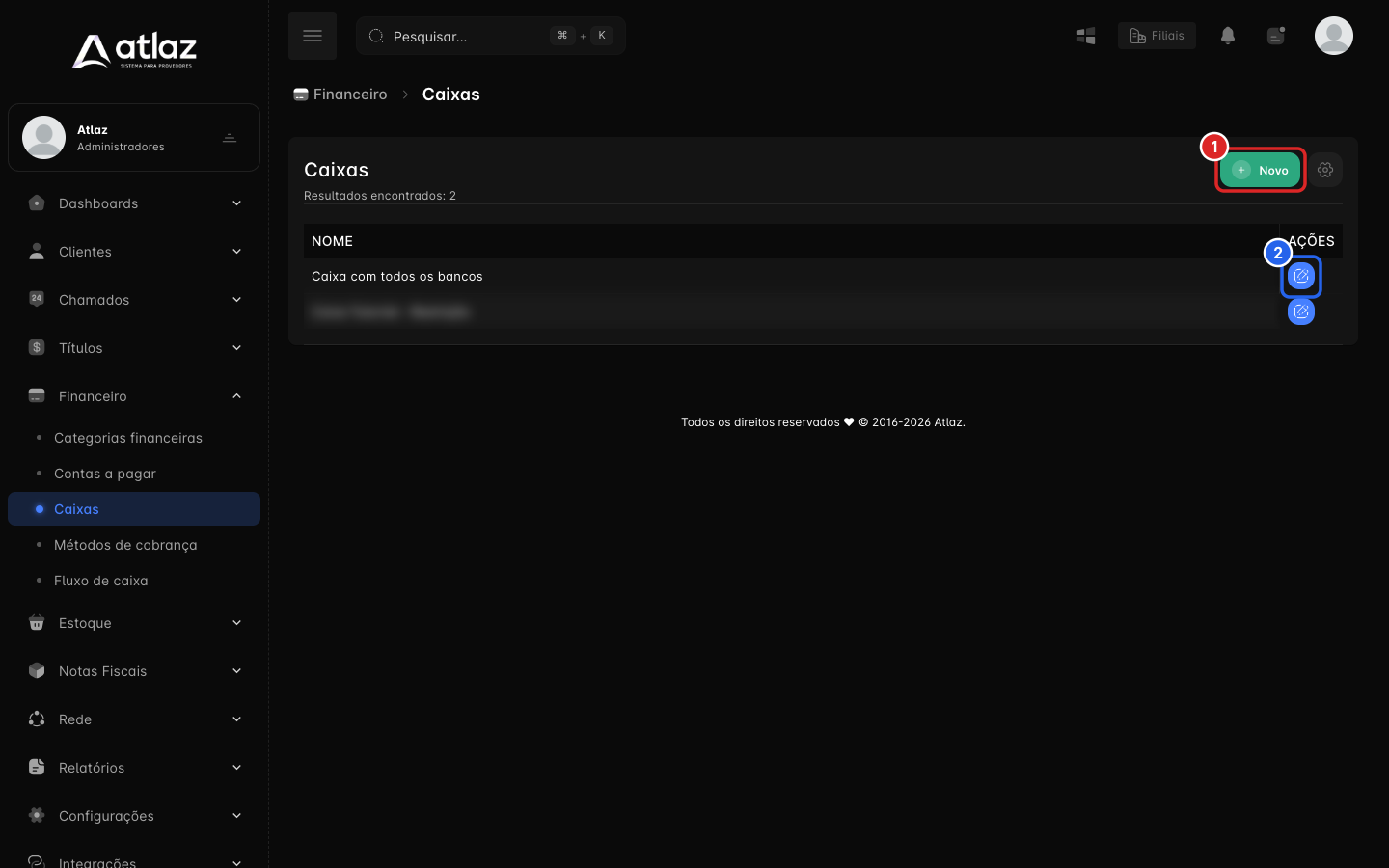This screenshot has height=868, width=1389.
Task: Open the Filiais button
Action: pos(1157,36)
